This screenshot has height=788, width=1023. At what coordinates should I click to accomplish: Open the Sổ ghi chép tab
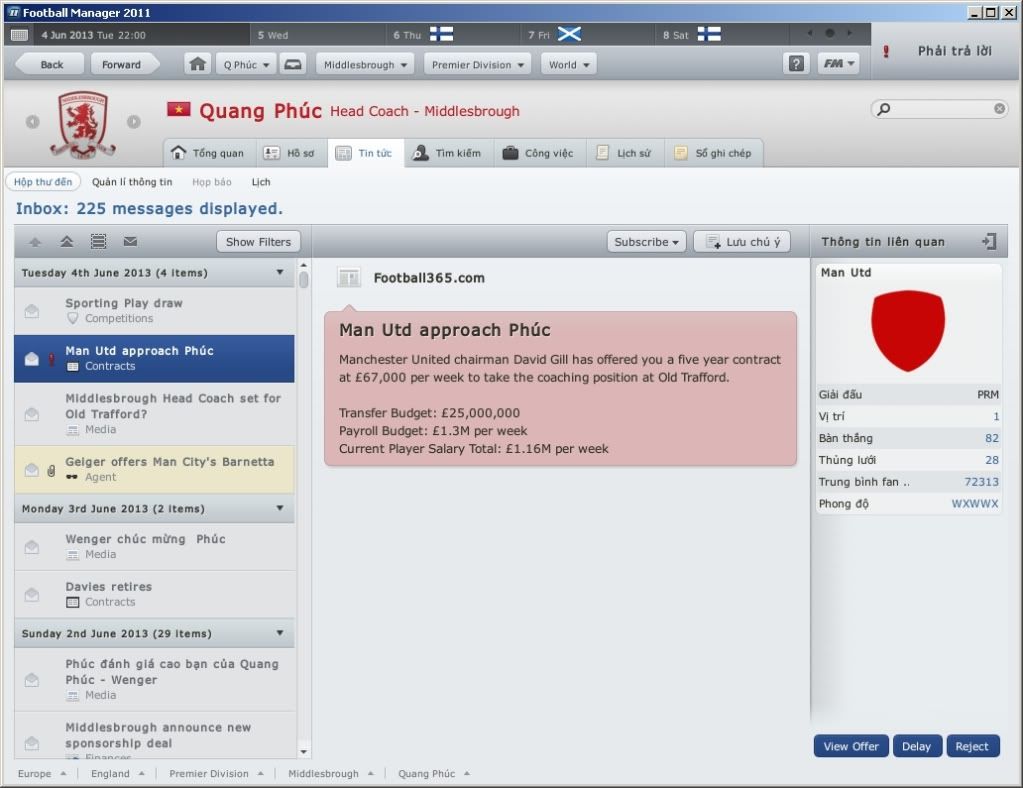click(x=713, y=153)
